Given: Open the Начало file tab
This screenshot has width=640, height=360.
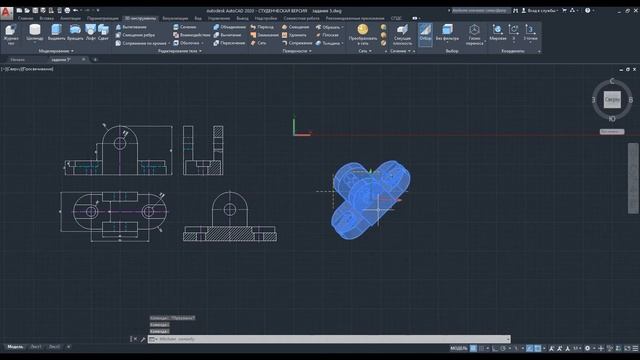Looking at the screenshot, I should (x=18, y=60).
